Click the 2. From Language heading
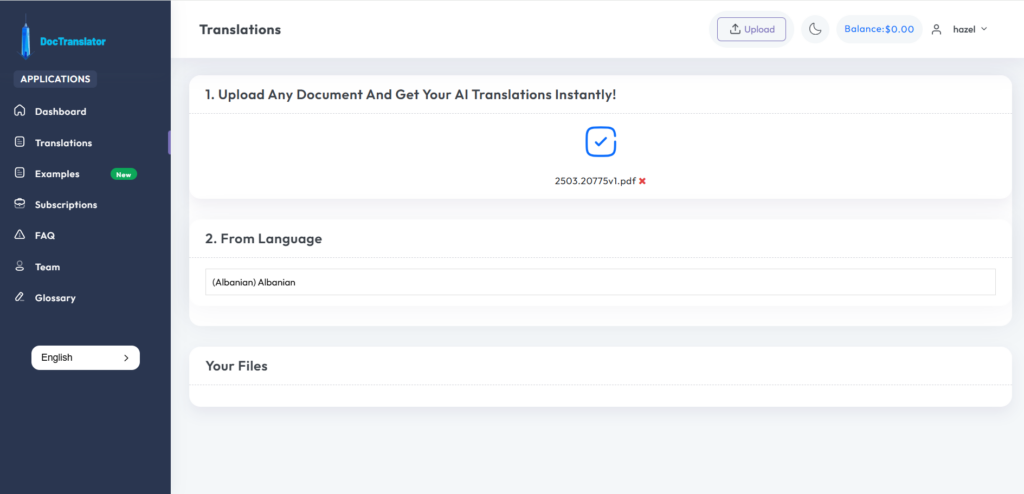Viewport: 1024px width, 494px height. tap(263, 239)
